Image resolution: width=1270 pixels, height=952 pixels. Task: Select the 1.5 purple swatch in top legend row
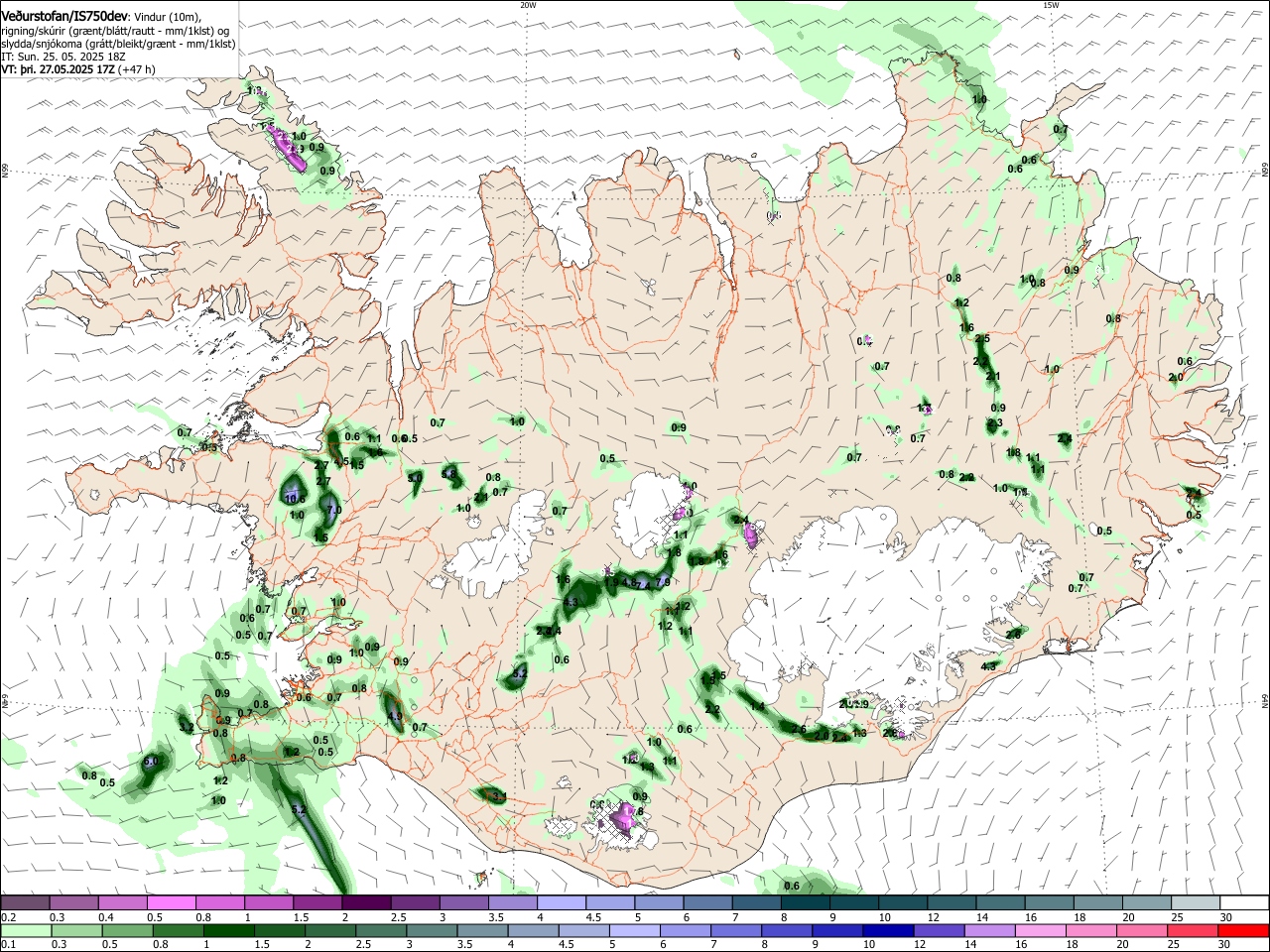click(317, 903)
